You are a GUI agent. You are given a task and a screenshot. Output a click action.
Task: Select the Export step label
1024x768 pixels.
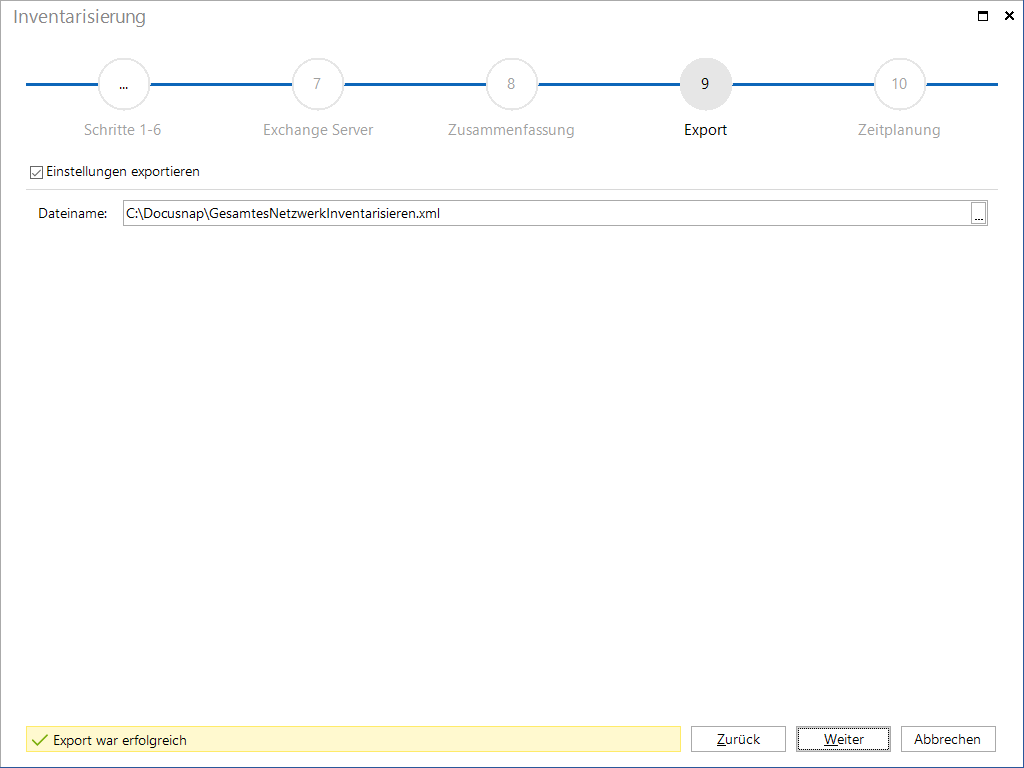pyautogui.click(x=705, y=130)
